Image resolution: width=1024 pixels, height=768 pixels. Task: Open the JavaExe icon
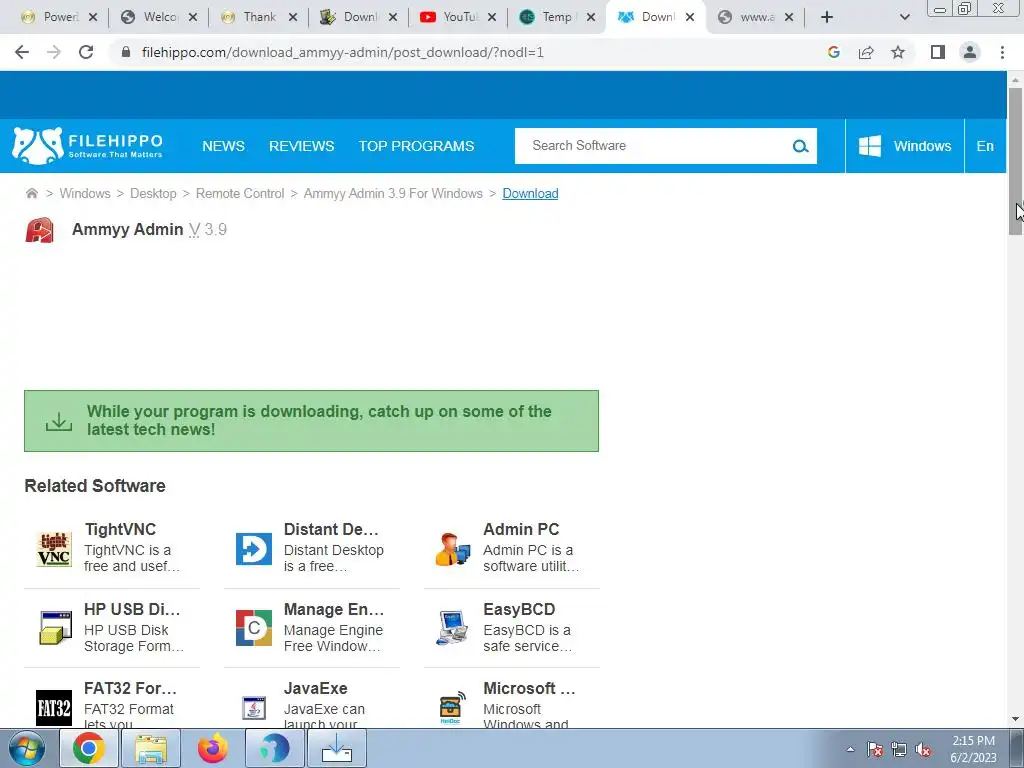click(x=253, y=708)
